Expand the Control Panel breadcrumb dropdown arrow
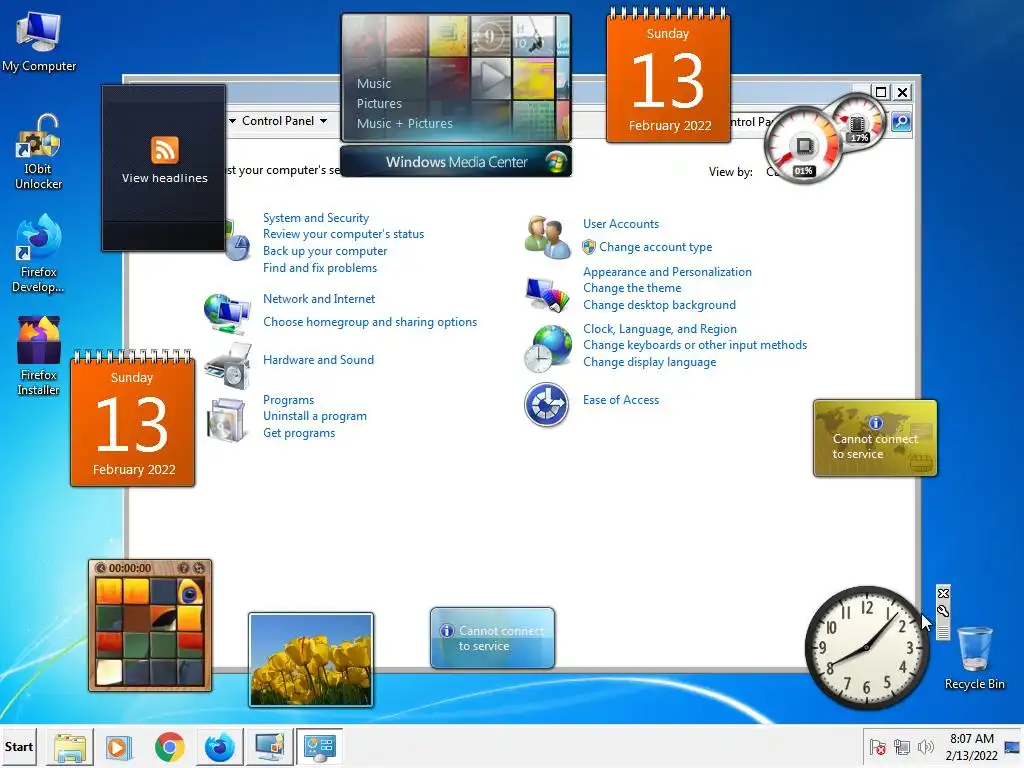 pyautogui.click(x=323, y=121)
